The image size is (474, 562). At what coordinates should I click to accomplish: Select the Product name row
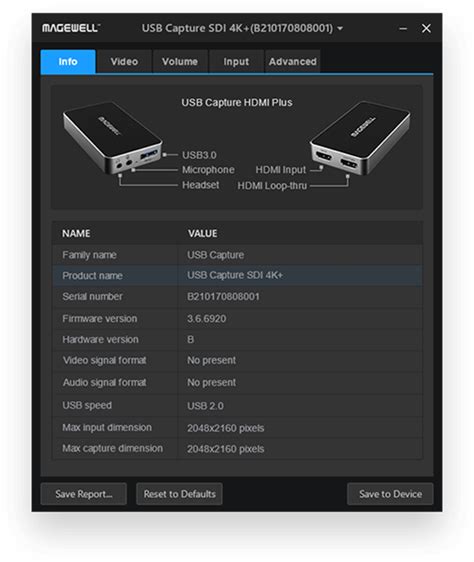237,275
